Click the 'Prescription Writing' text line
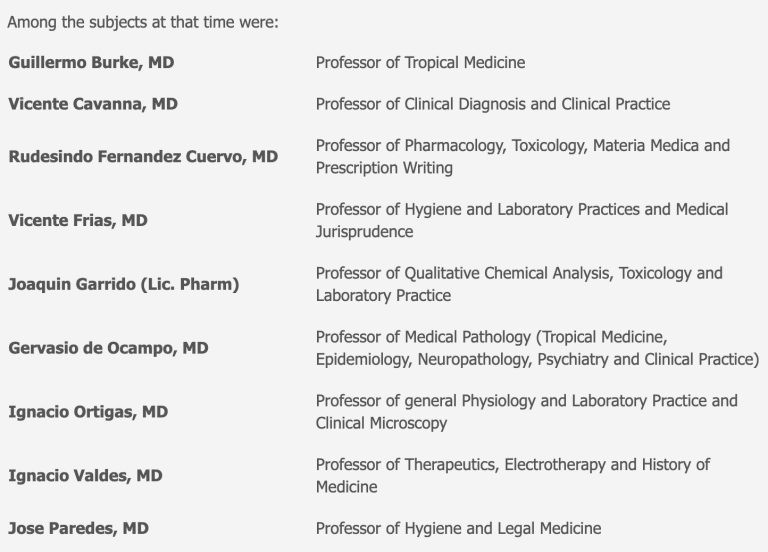The image size is (768, 552). [384, 168]
